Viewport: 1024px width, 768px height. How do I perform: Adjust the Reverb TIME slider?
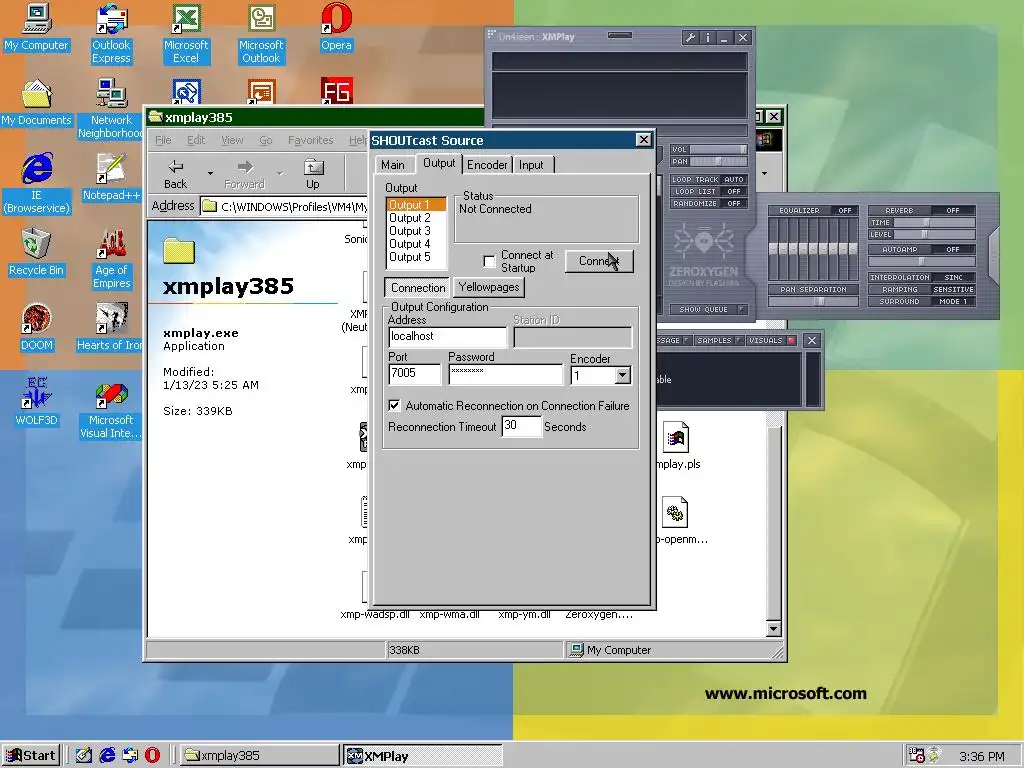[x=935, y=223]
